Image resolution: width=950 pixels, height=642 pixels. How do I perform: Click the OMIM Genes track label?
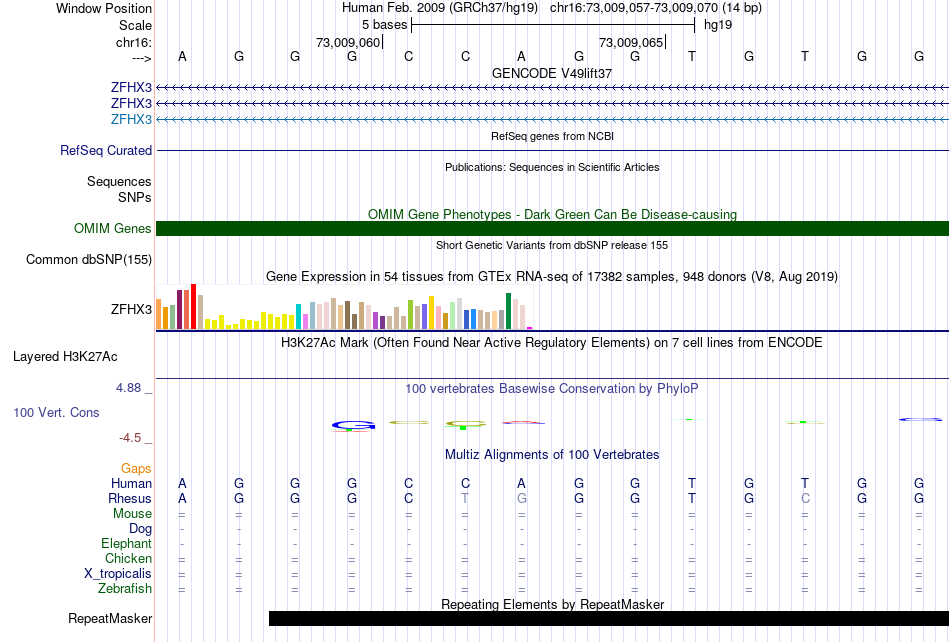pos(112,228)
